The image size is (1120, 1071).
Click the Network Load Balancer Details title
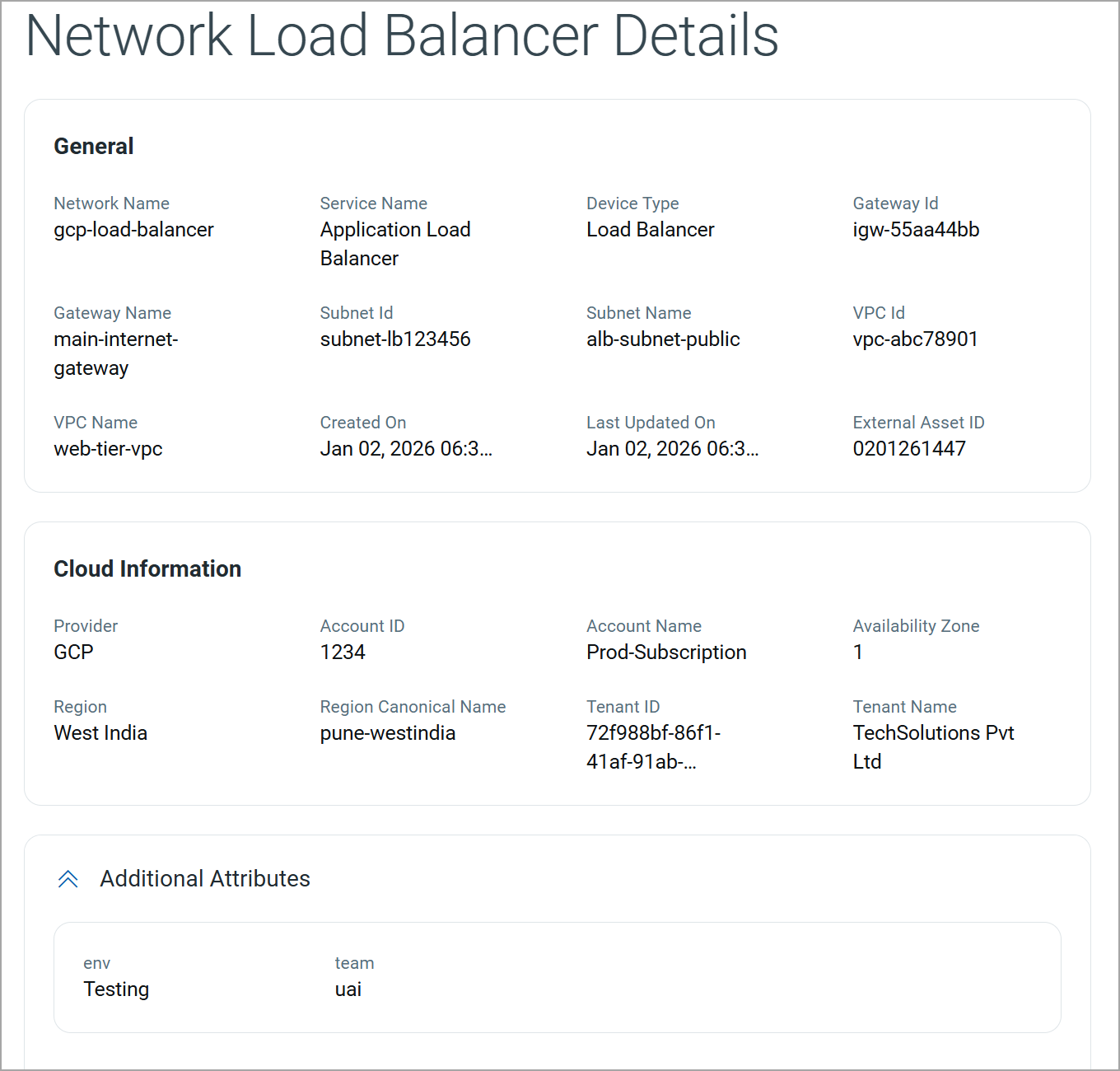coord(402,36)
